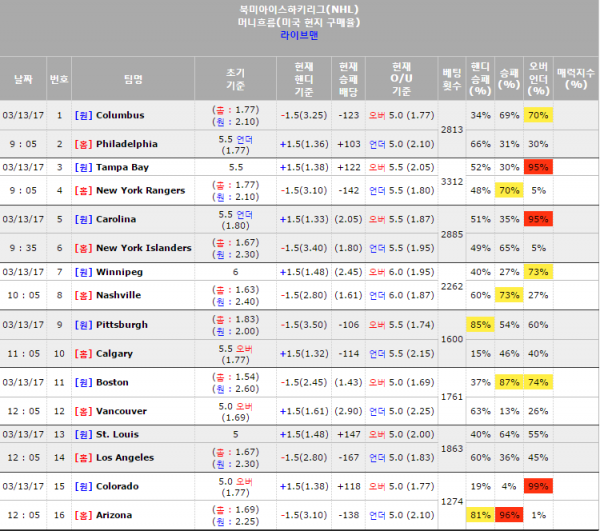Image resolution: width=600 pixels, height=531 pixels.
Task: Click New York Rangers' -142 moneyline odds
Action: (349, 191)
